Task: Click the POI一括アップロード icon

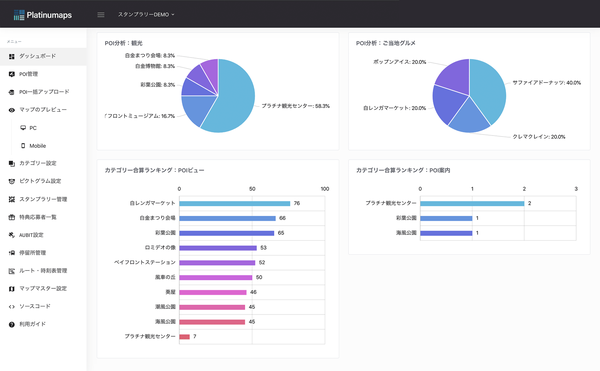Action: 11,92
